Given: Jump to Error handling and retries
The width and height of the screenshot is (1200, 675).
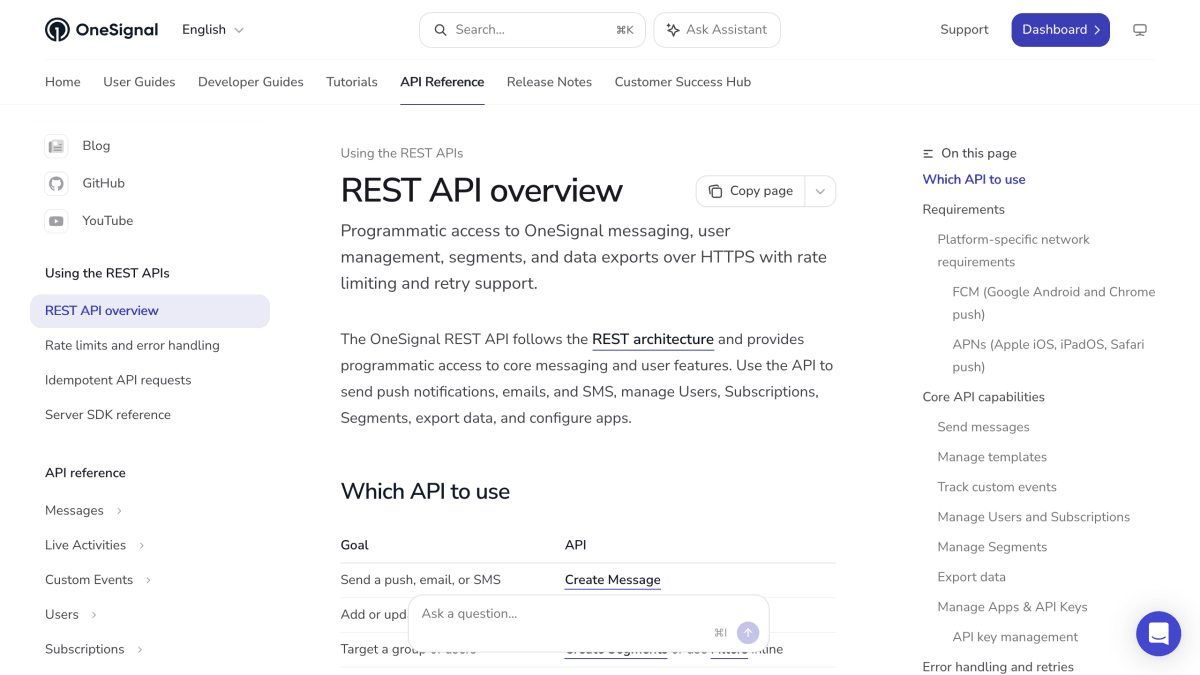Looking at the screenshot, I should click(x=998, y=666).
